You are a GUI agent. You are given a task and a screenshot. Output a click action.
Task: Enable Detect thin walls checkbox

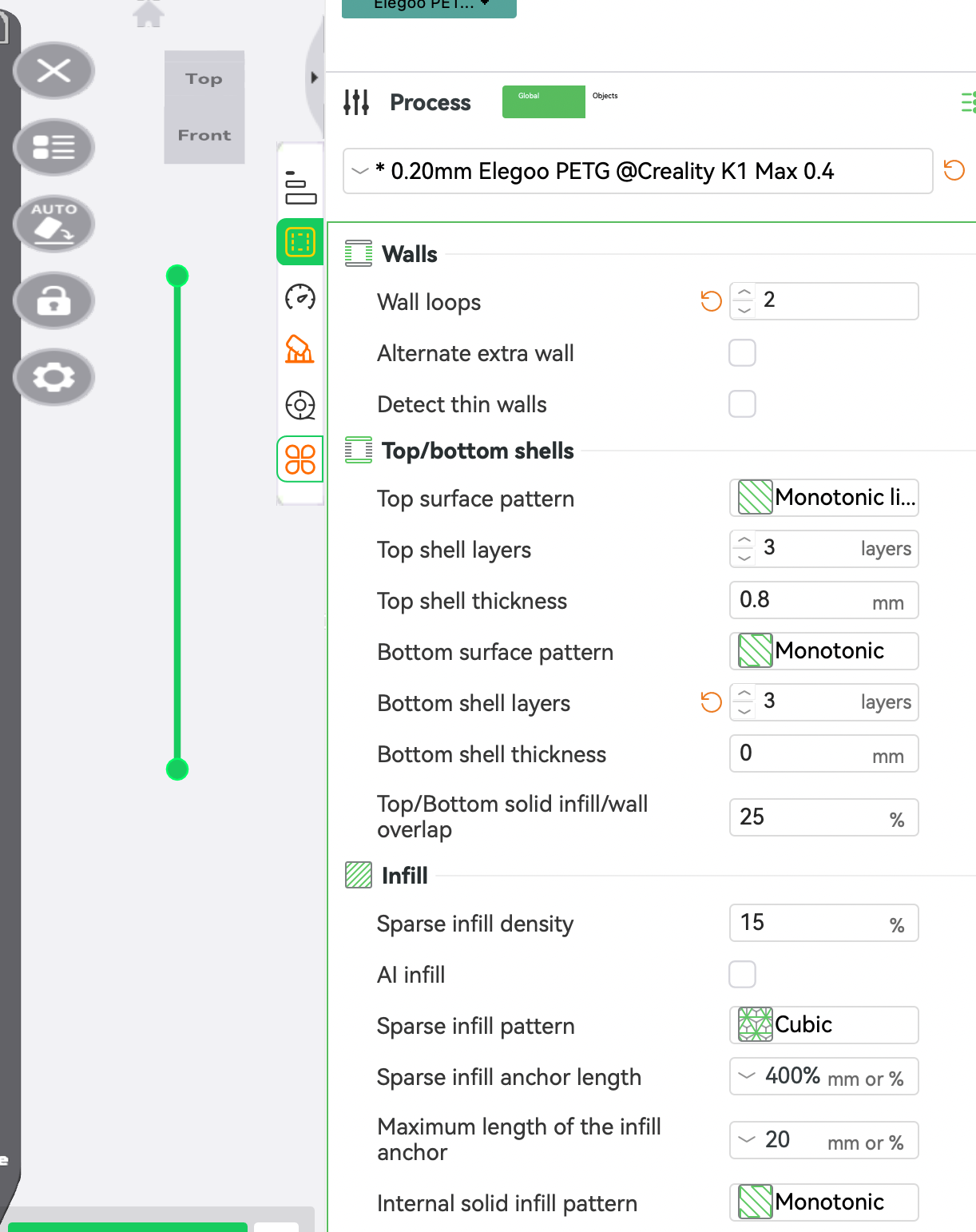(742, 403)
